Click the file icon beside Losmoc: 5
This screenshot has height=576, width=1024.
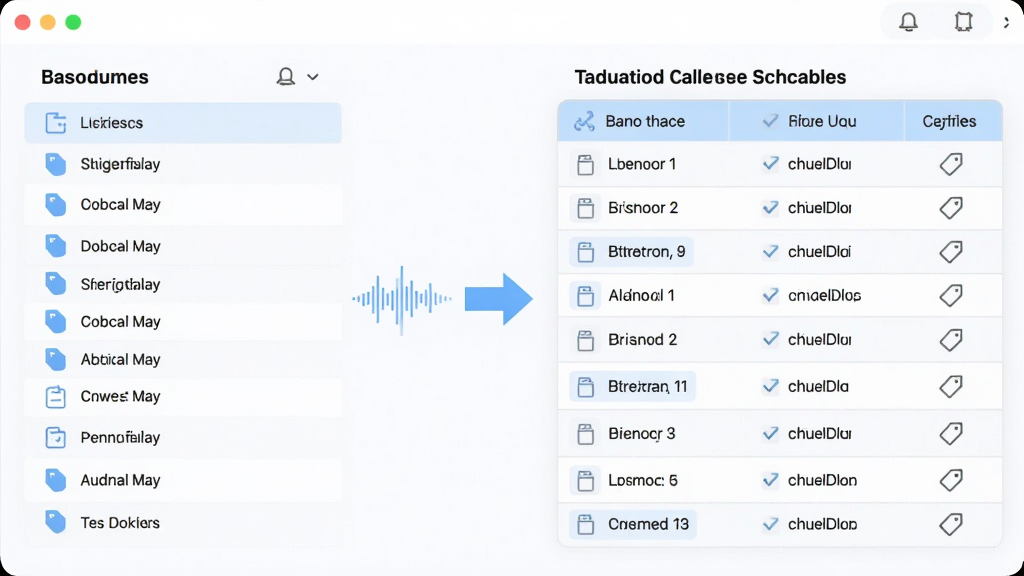click(585, 481)
